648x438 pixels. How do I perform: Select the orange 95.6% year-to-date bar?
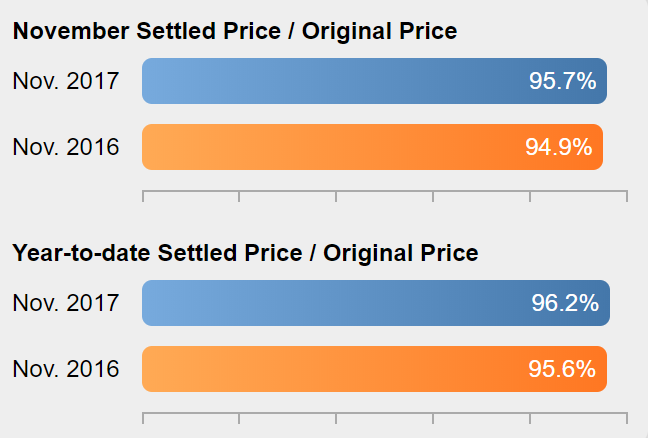[374, 369]
